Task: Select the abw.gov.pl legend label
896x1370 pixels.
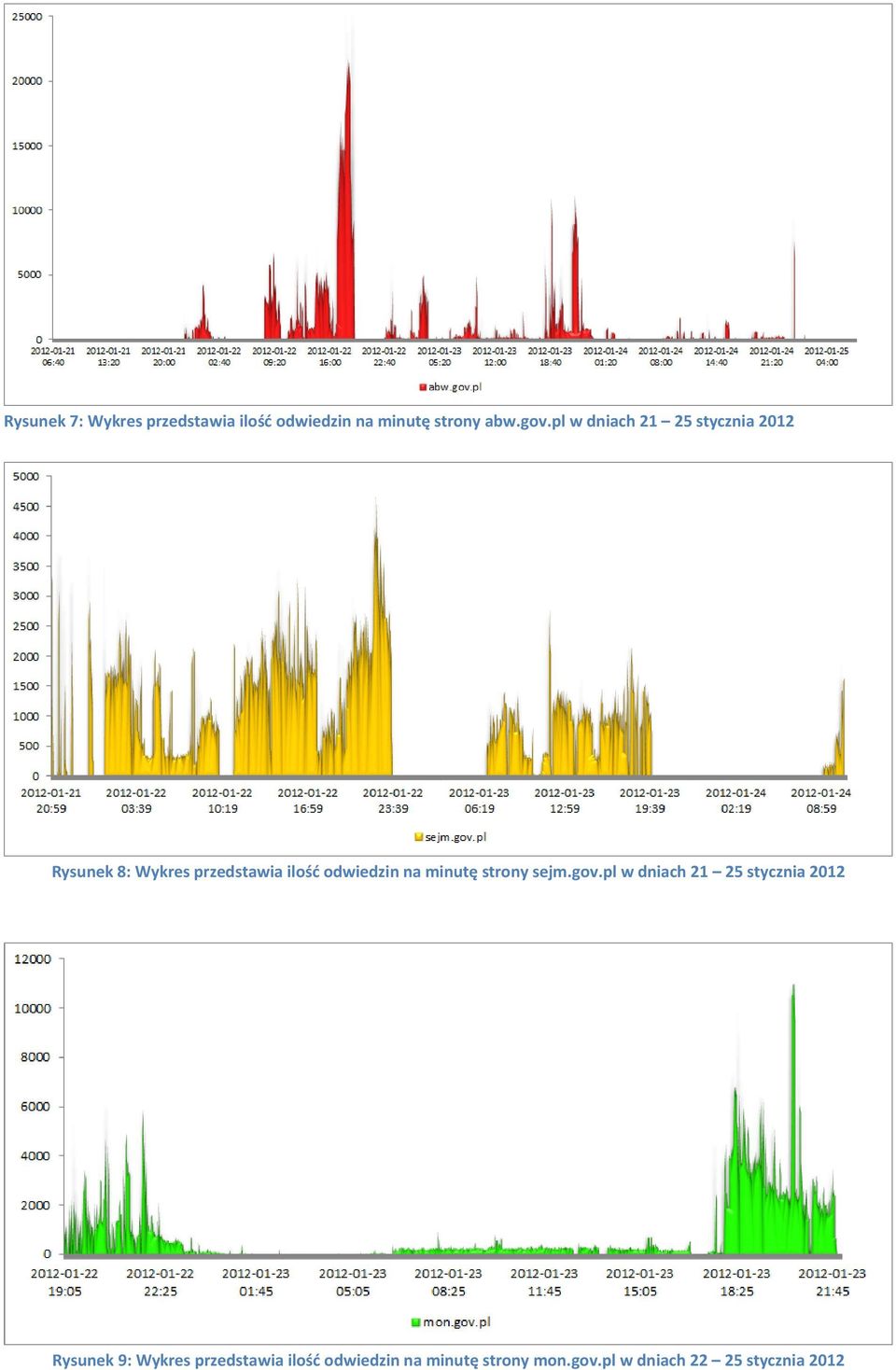Action: tap(455, 387)
